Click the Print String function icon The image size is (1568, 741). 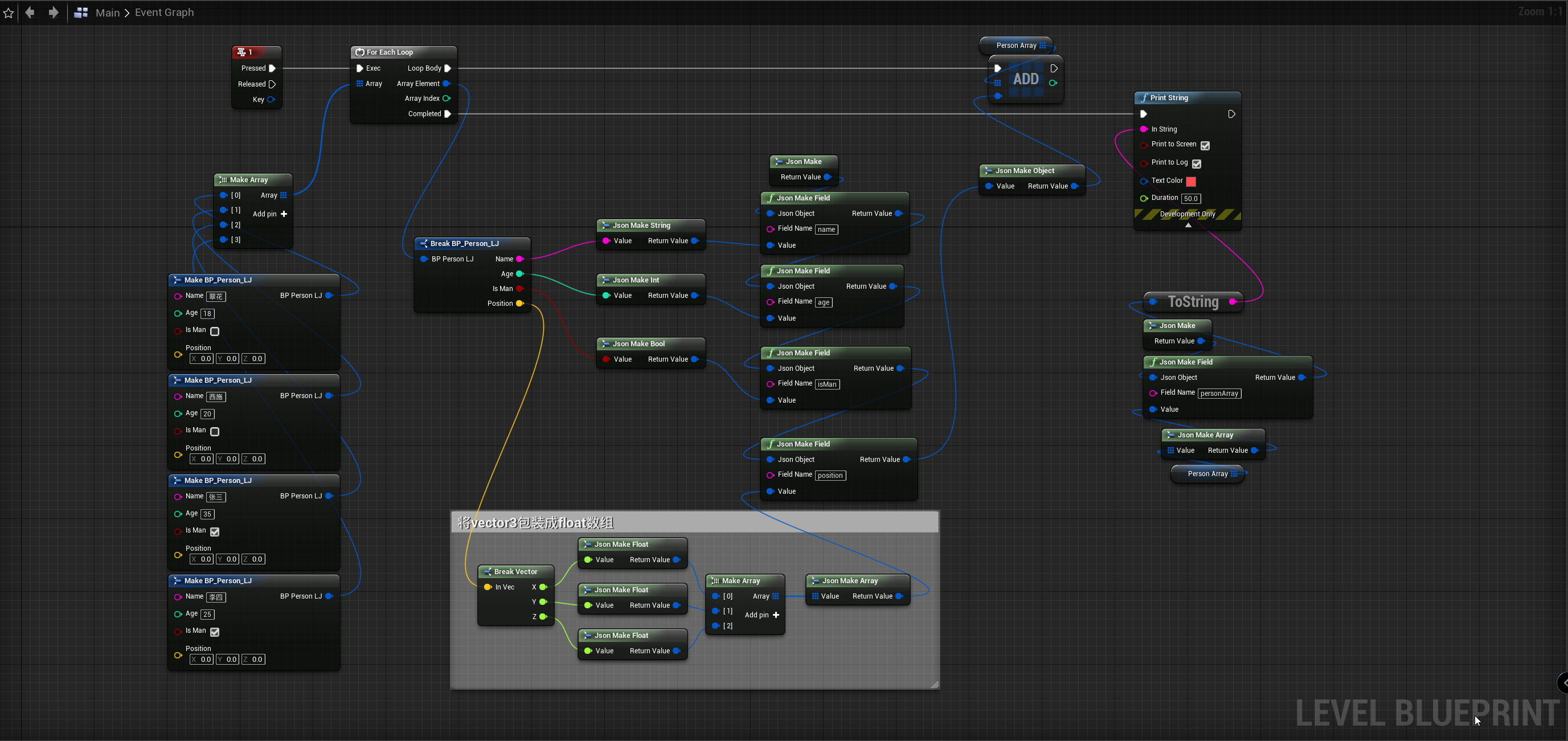[x=1144, y=98]
